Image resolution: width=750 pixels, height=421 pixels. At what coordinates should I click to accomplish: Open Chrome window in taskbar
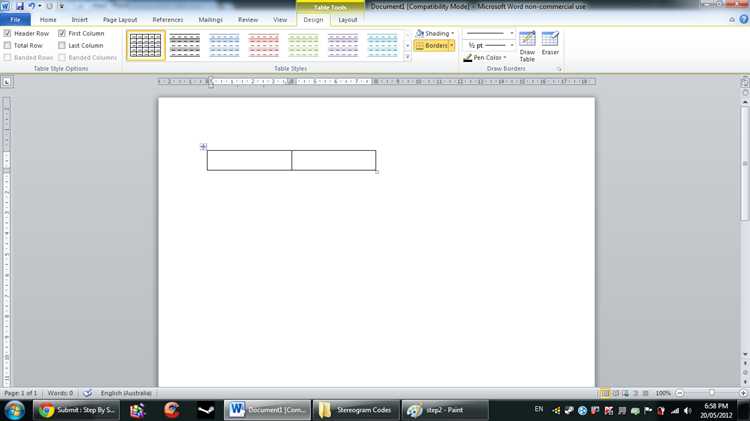point(77,410)
